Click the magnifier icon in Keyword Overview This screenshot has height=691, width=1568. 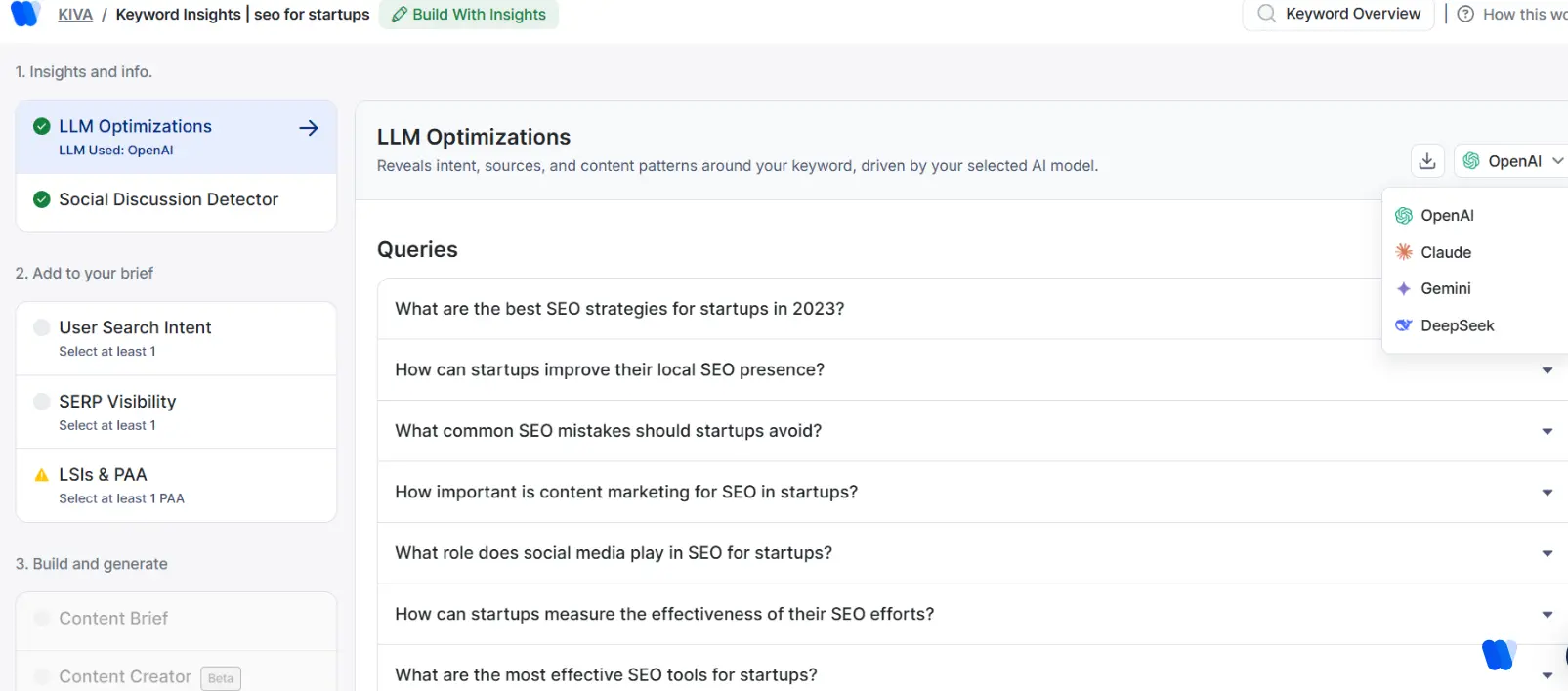[x=1266, y=14]
